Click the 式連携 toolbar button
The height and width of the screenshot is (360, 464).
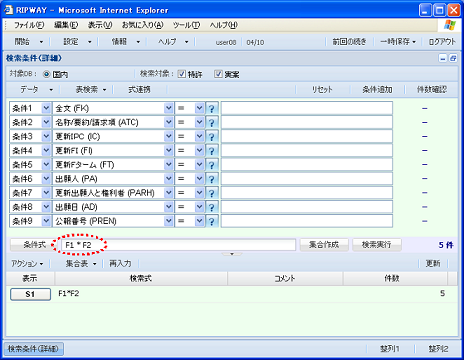tap(139, 89)
